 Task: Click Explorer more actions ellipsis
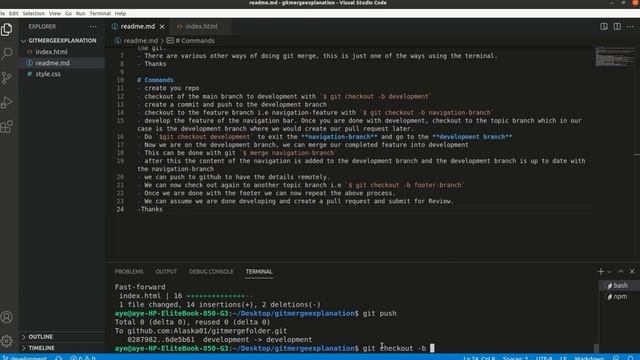coord(93,27)
